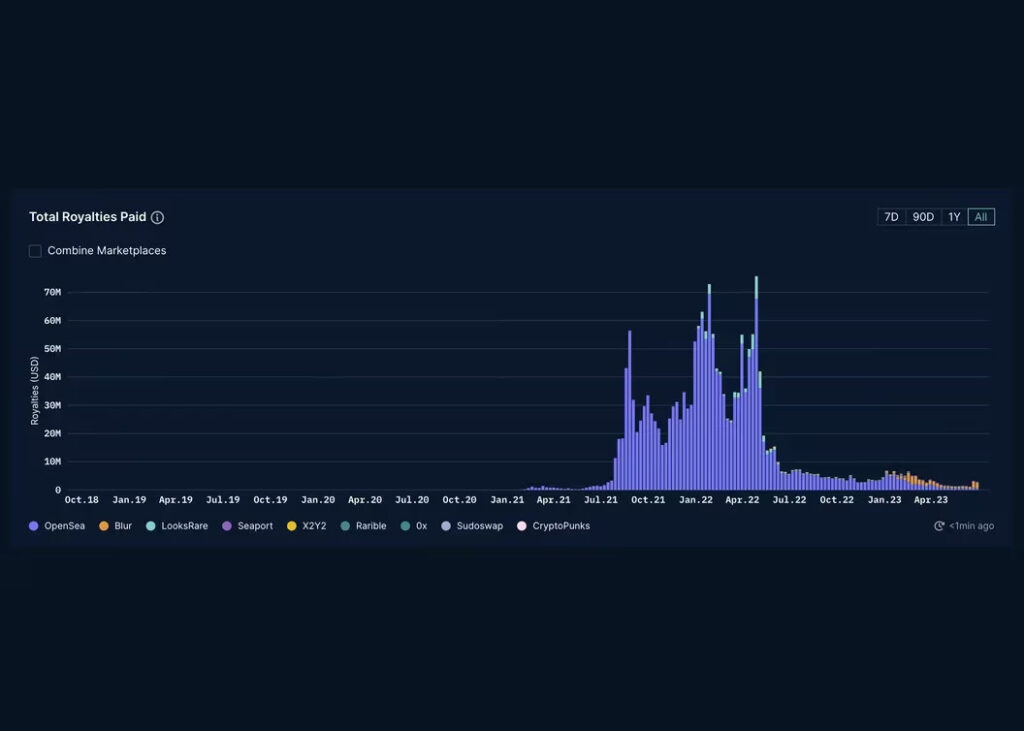Click the LooksRare legend label
1024x731 pixels.
tap(185, 526)
